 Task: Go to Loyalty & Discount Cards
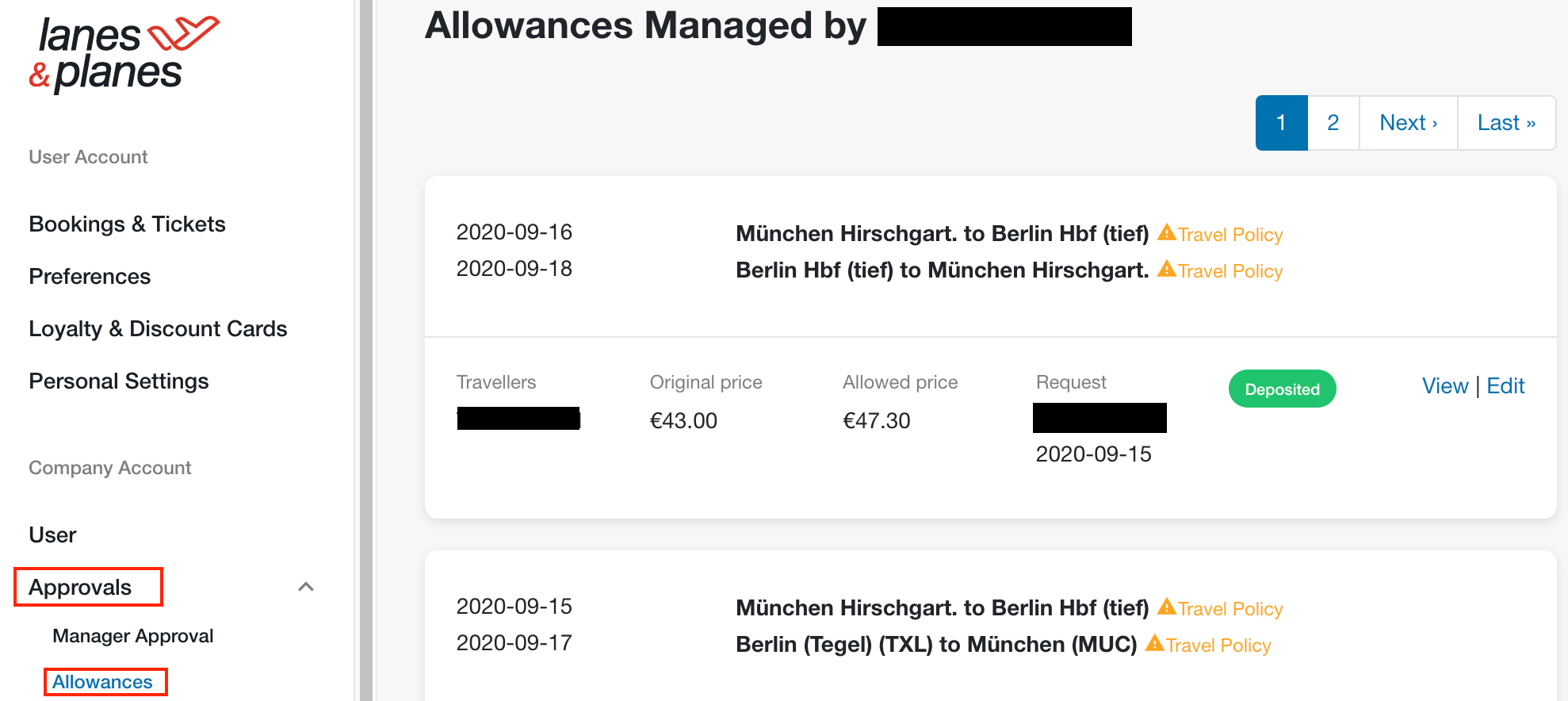[158, 329]
